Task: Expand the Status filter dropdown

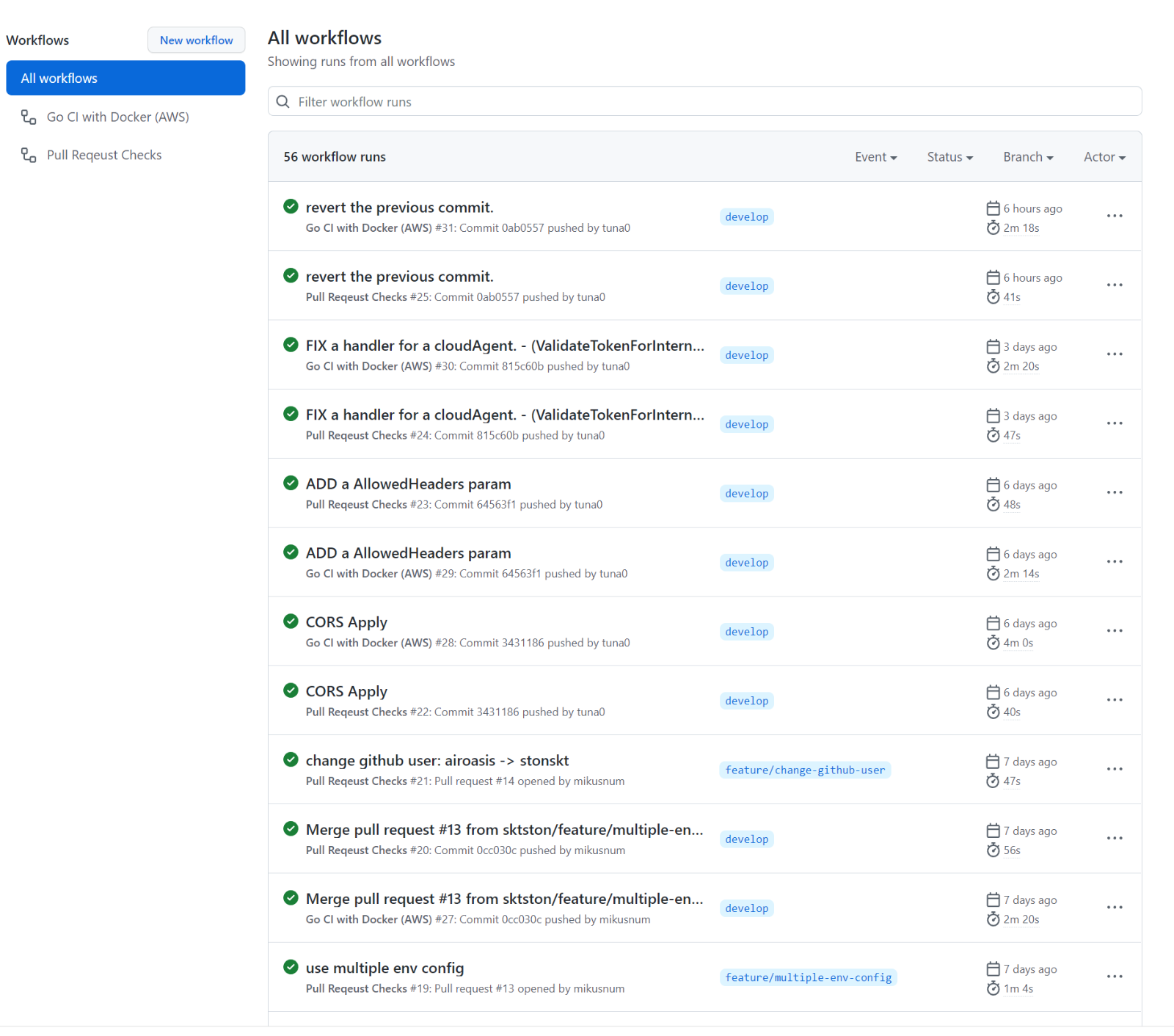Action: coord(949,157)
